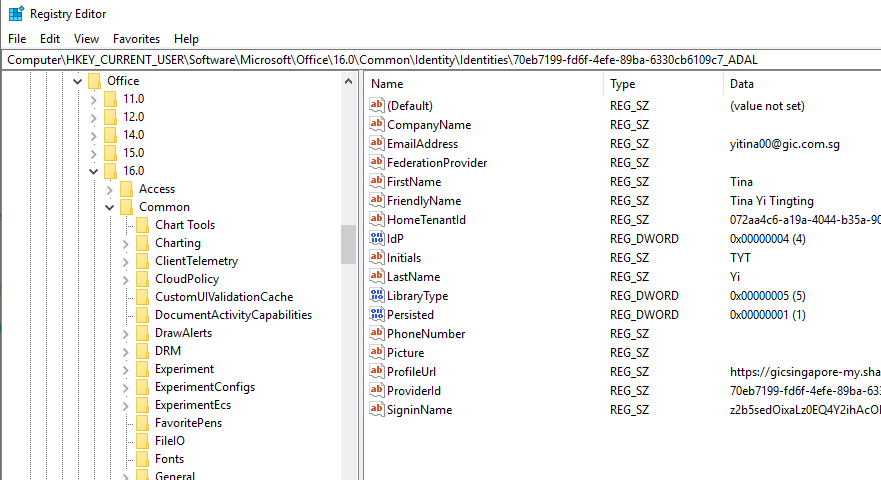The height and width of the screenshot is (480, 881).
Task: Click the string icon for HomeTenantId
Action: [x=376, y=219]
